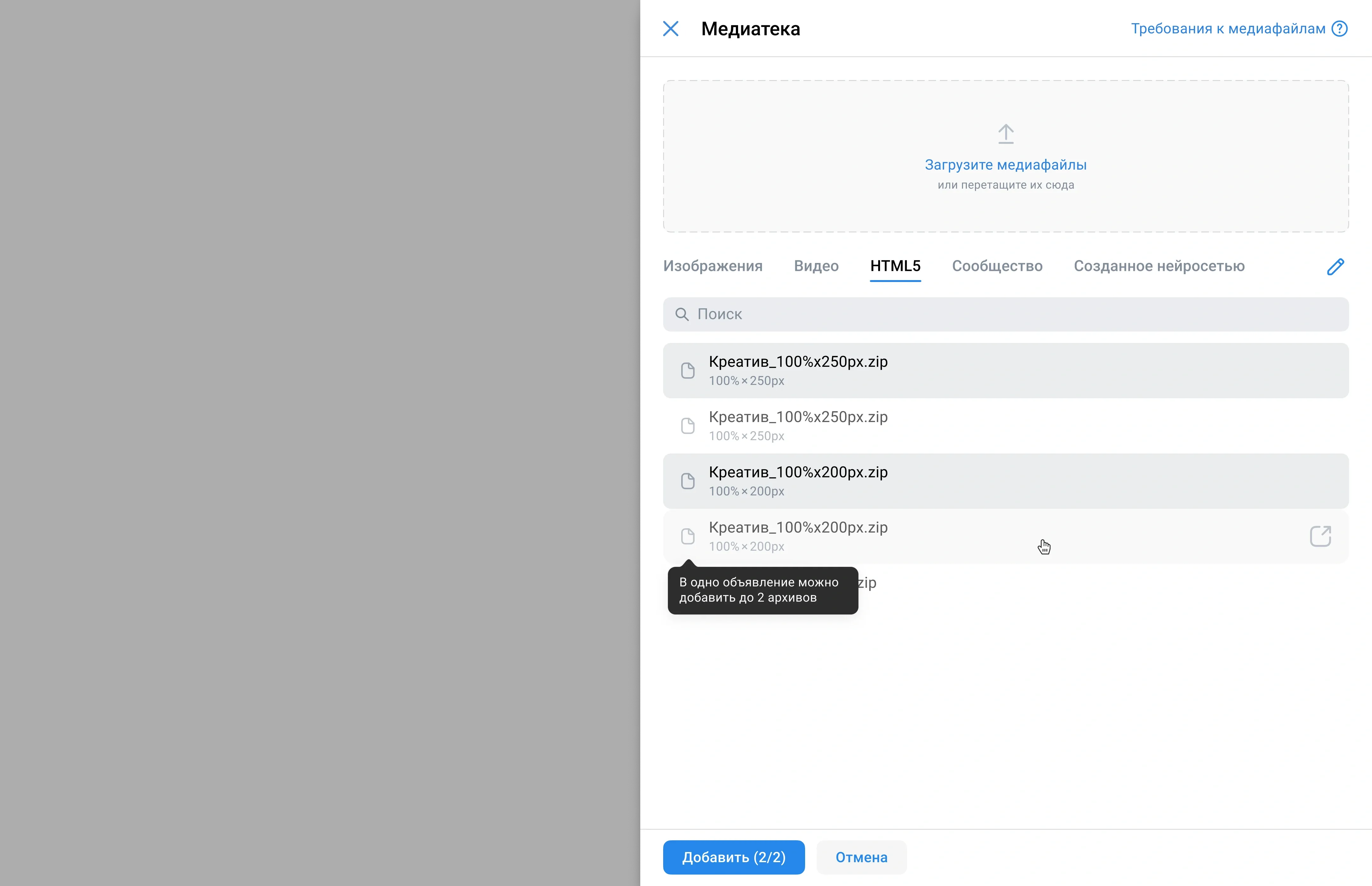Click the upload arrow icon
The height and width of the screenshot is (886, 1372).
tap(1005, 134)
